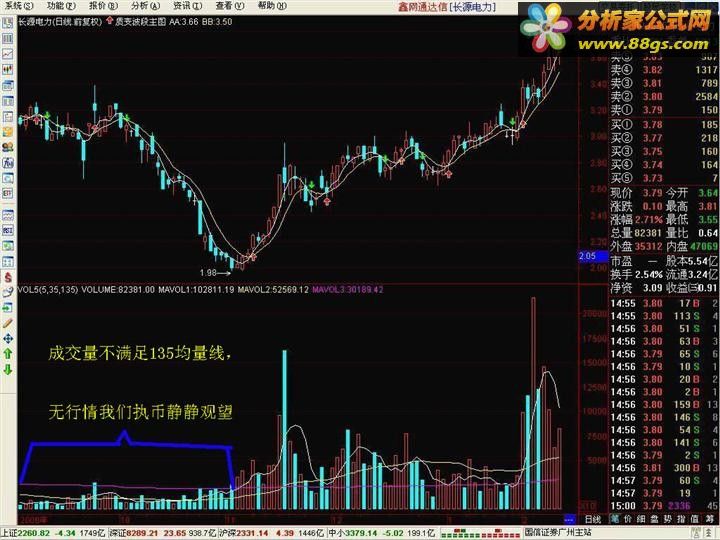Click the 沪深2331.14 index in status bar
Screen dimensions: 720x540
(272, 533)
